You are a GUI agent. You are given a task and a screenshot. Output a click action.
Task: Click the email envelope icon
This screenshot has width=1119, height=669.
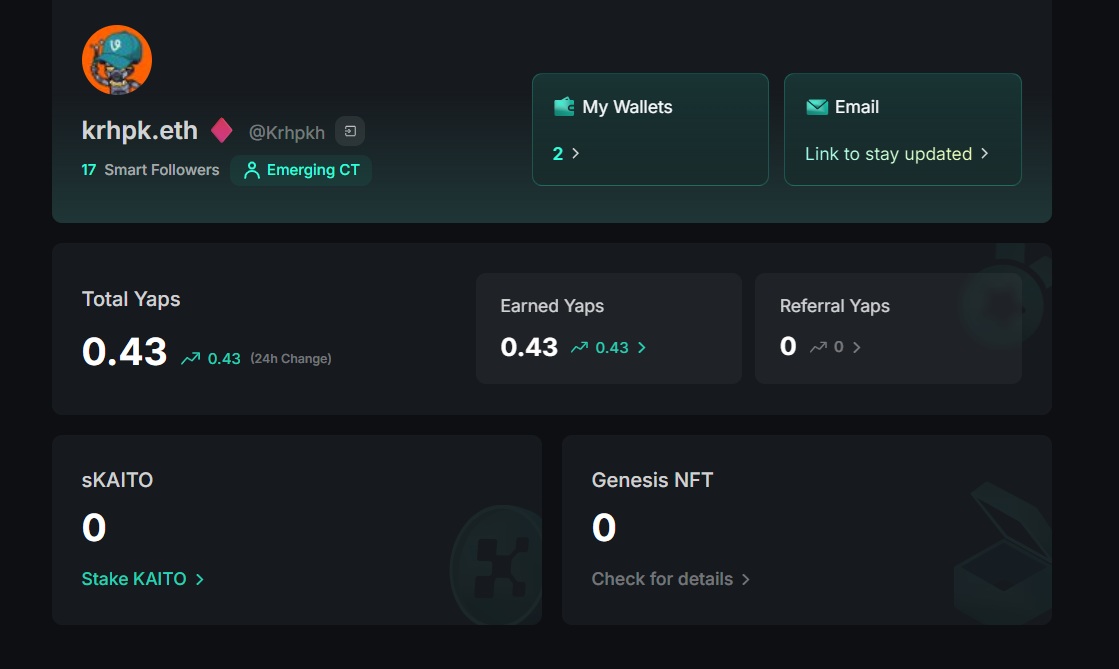[819, 106]
